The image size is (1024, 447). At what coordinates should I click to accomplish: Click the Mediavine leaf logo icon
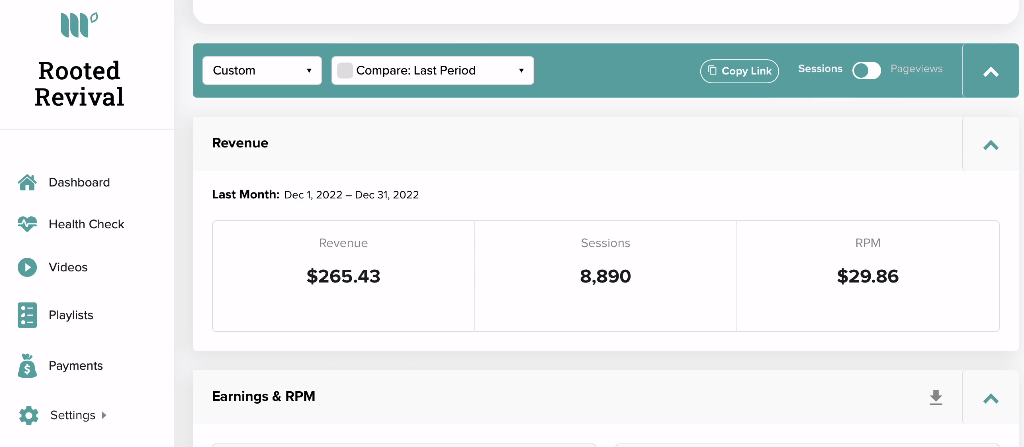point(79,25)
